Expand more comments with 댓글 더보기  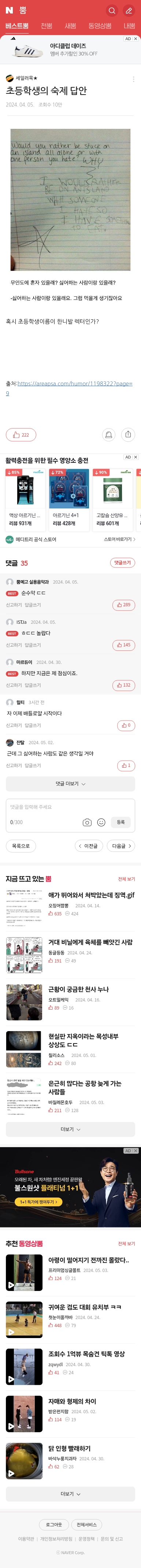coord(70,784)
